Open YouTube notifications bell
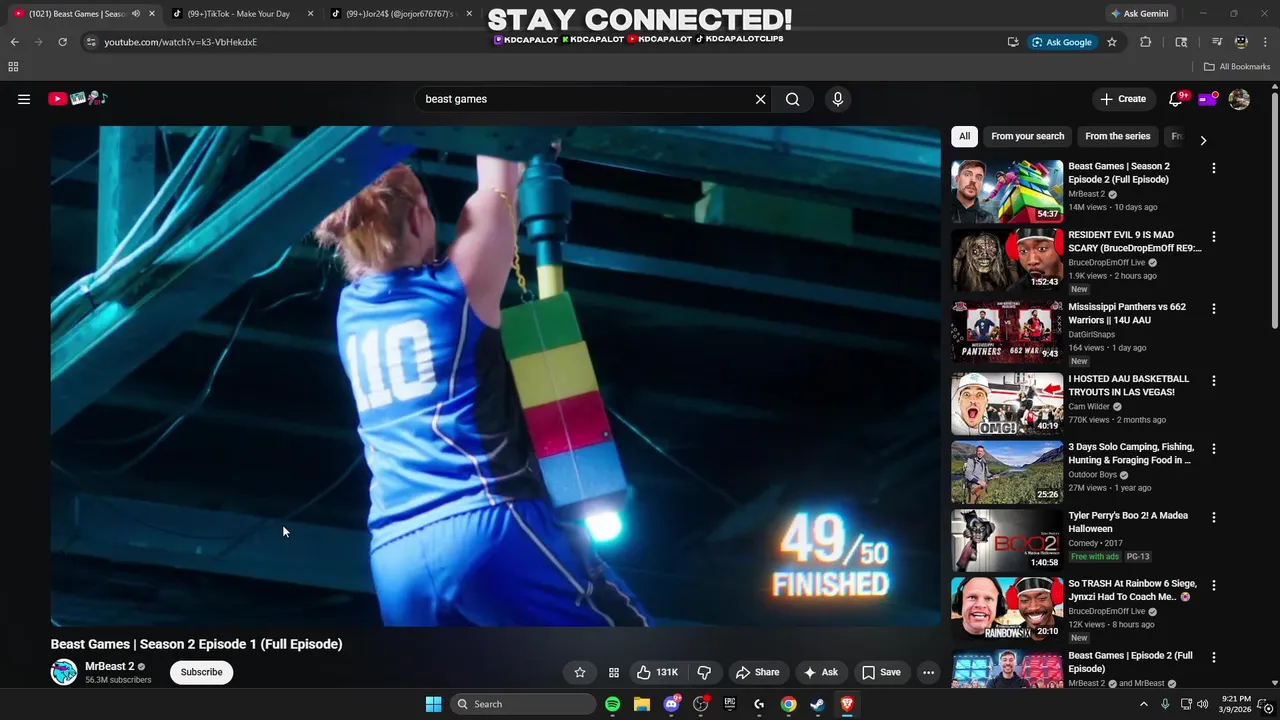The height and width of the screenshot is (720, 1280). 1176,99
